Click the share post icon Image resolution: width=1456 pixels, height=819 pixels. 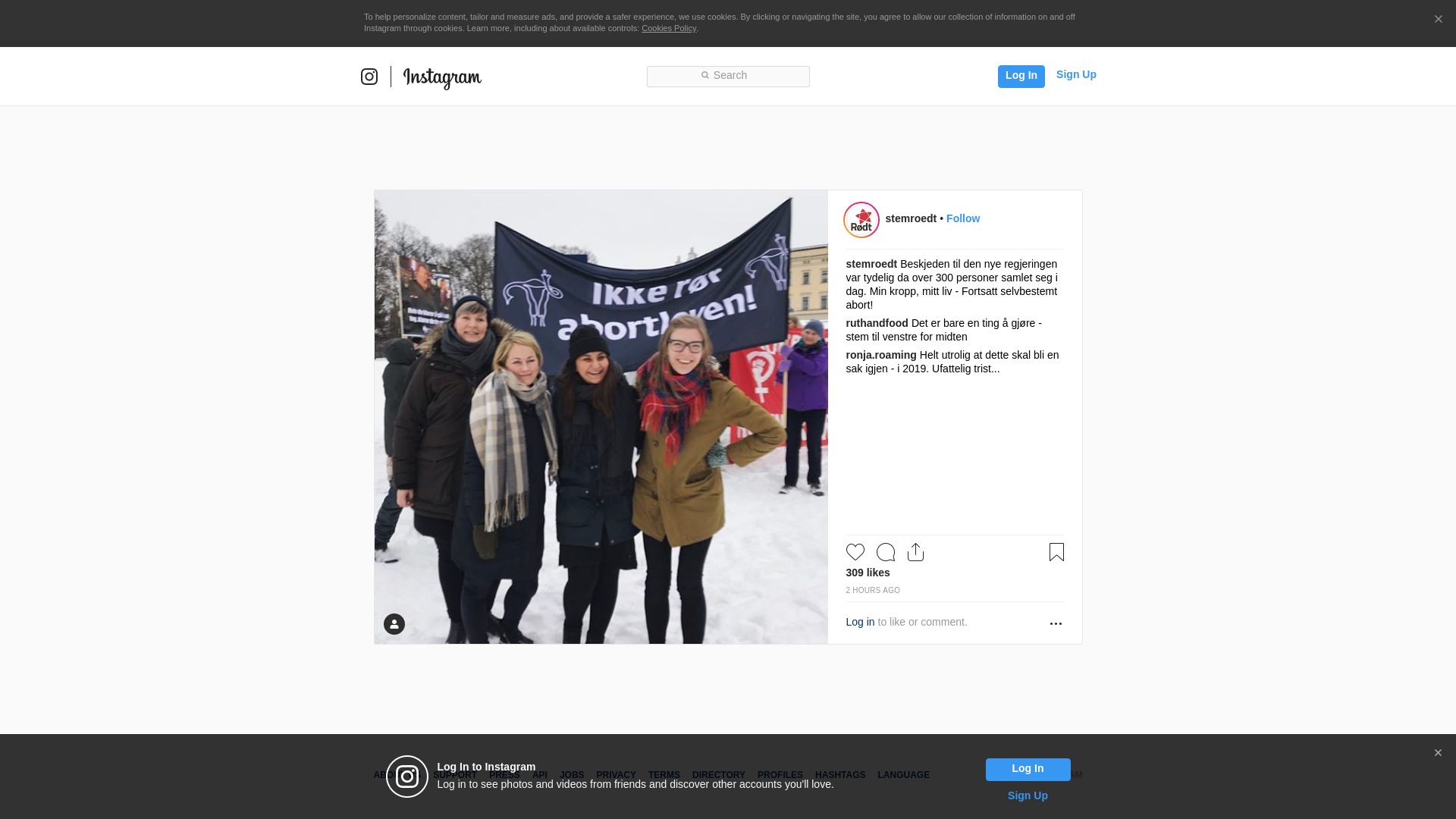(915, 552)
